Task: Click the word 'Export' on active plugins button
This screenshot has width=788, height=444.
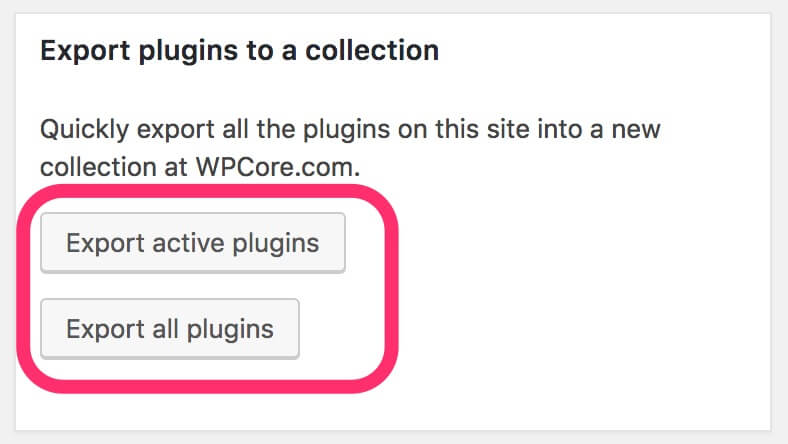Action: [x=106, y=244]
